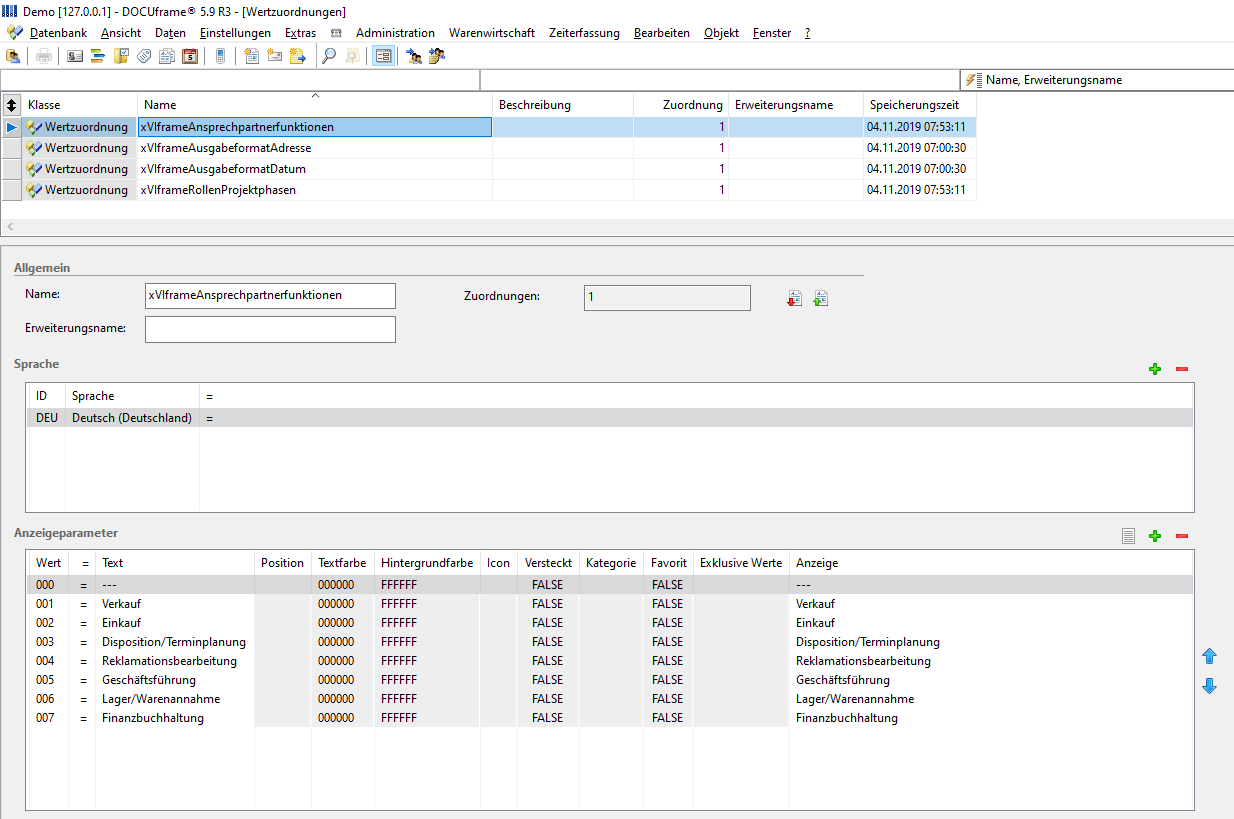Click the Beschreibung column header

563,104
